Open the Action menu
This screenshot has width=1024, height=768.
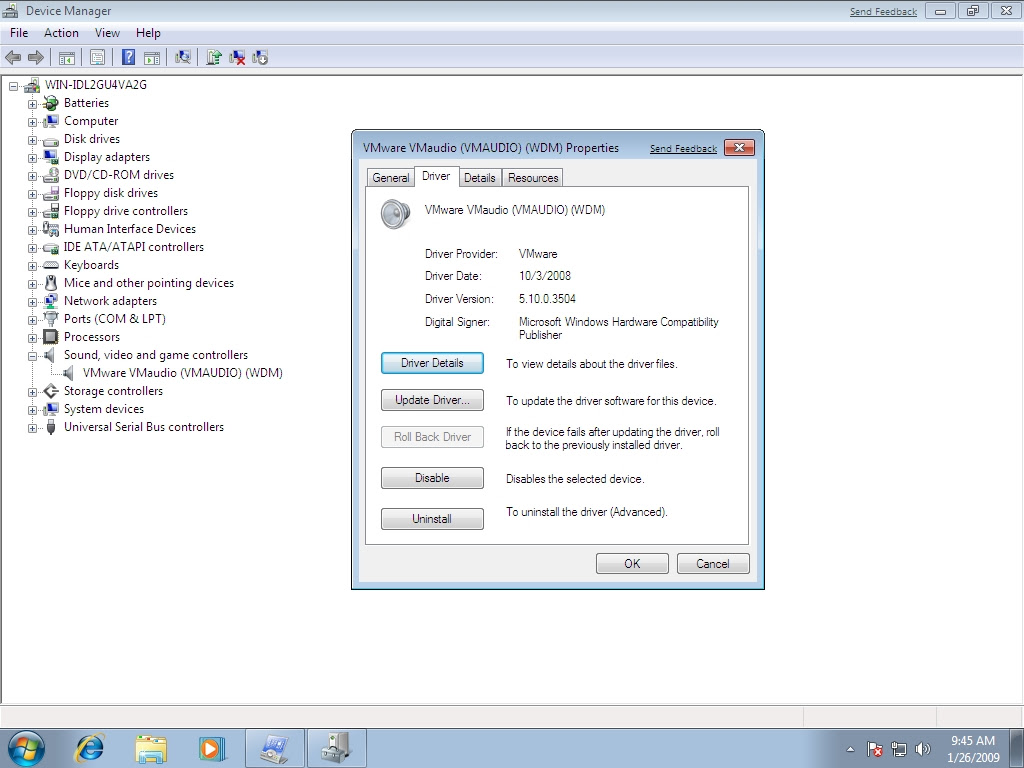61,33
